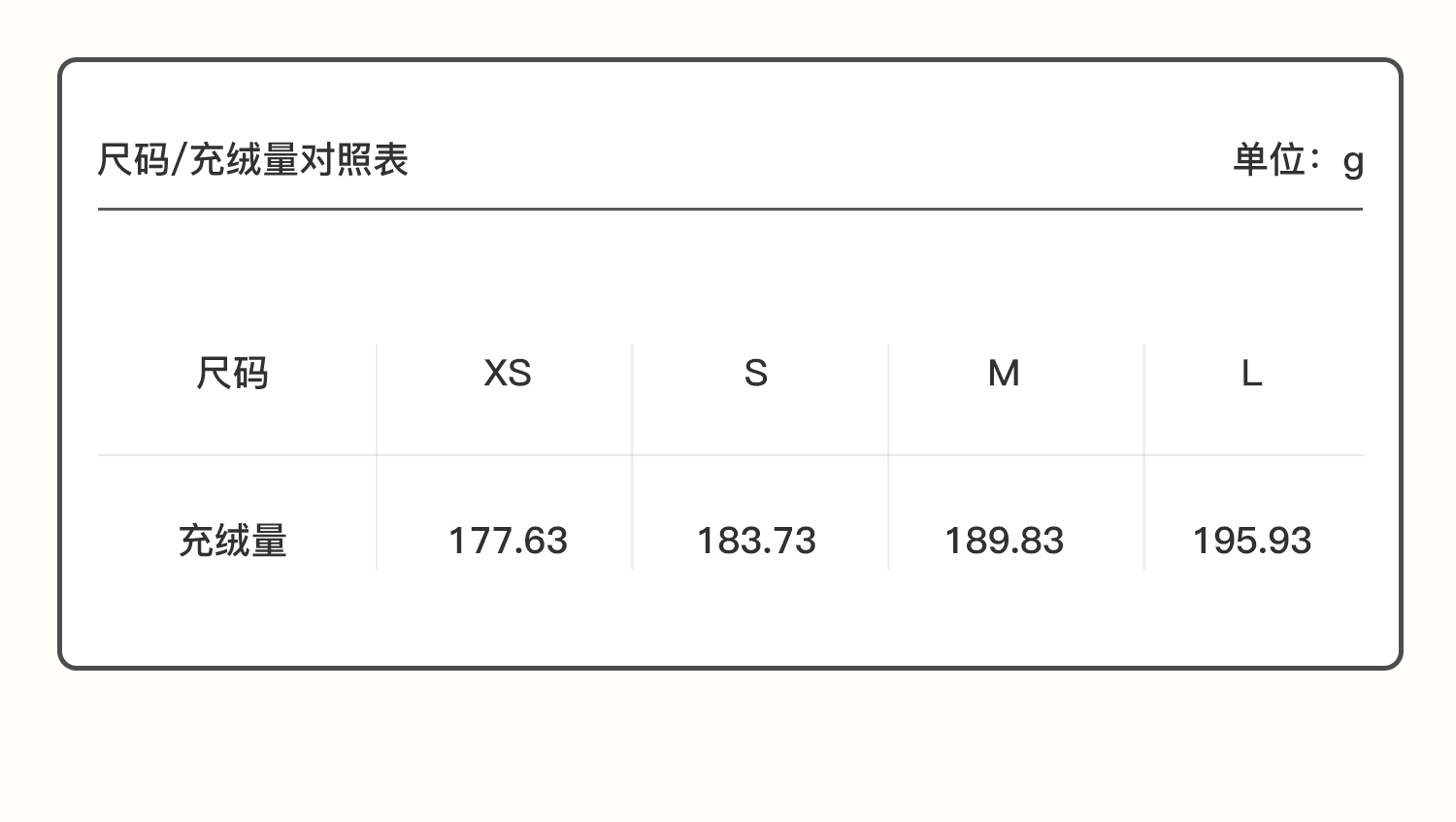Select the XS size column header
This screenshot has width=1456, height=822.
click(507, 374)
